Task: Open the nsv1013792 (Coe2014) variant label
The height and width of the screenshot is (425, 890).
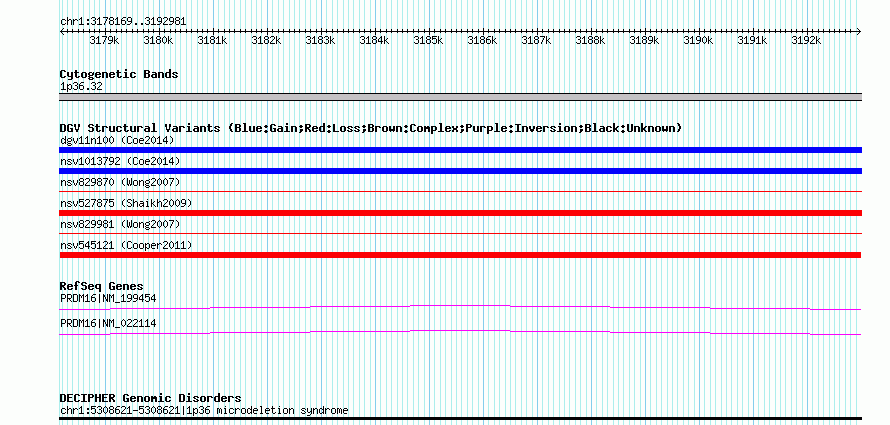Action: tap(120, 162)
